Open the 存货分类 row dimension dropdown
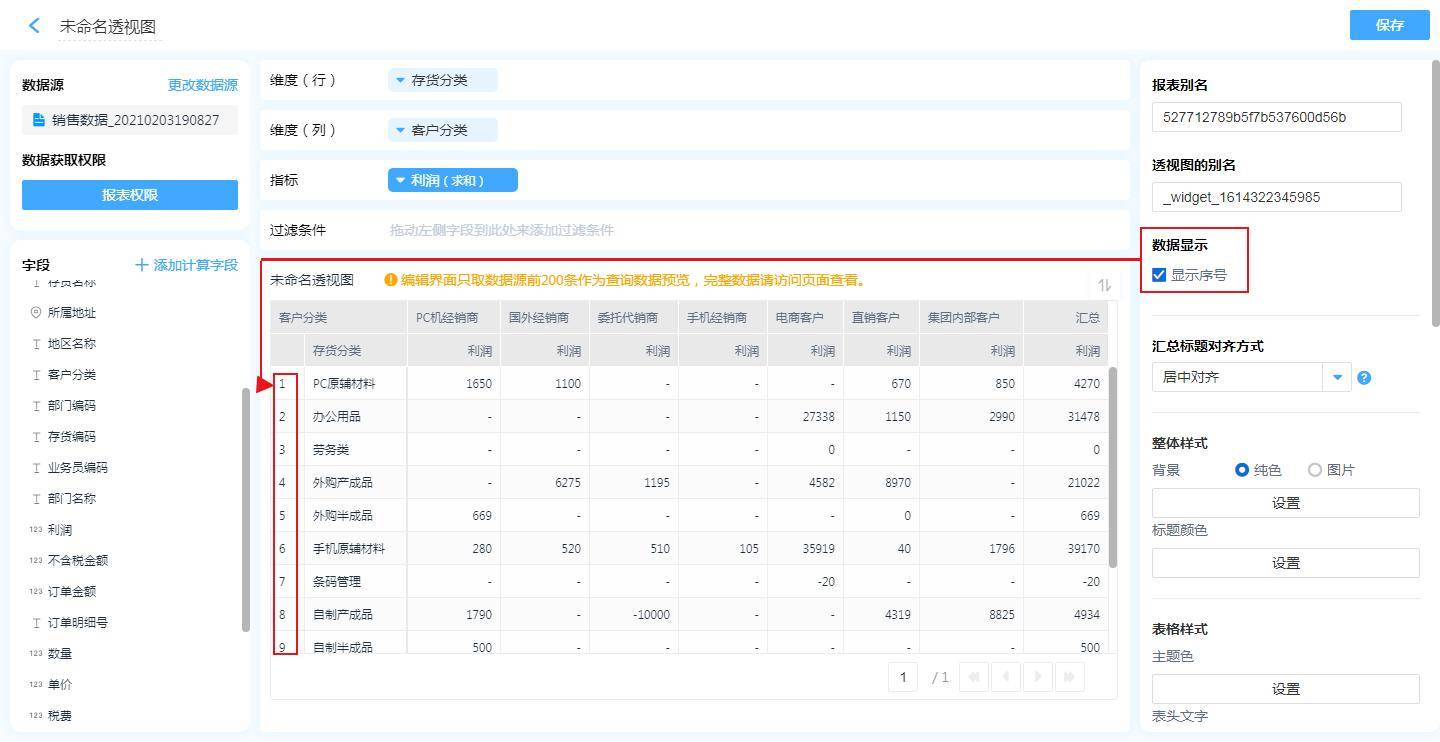Image resolution: width=1440 pixels, height=742 pixels. [442, 80]
